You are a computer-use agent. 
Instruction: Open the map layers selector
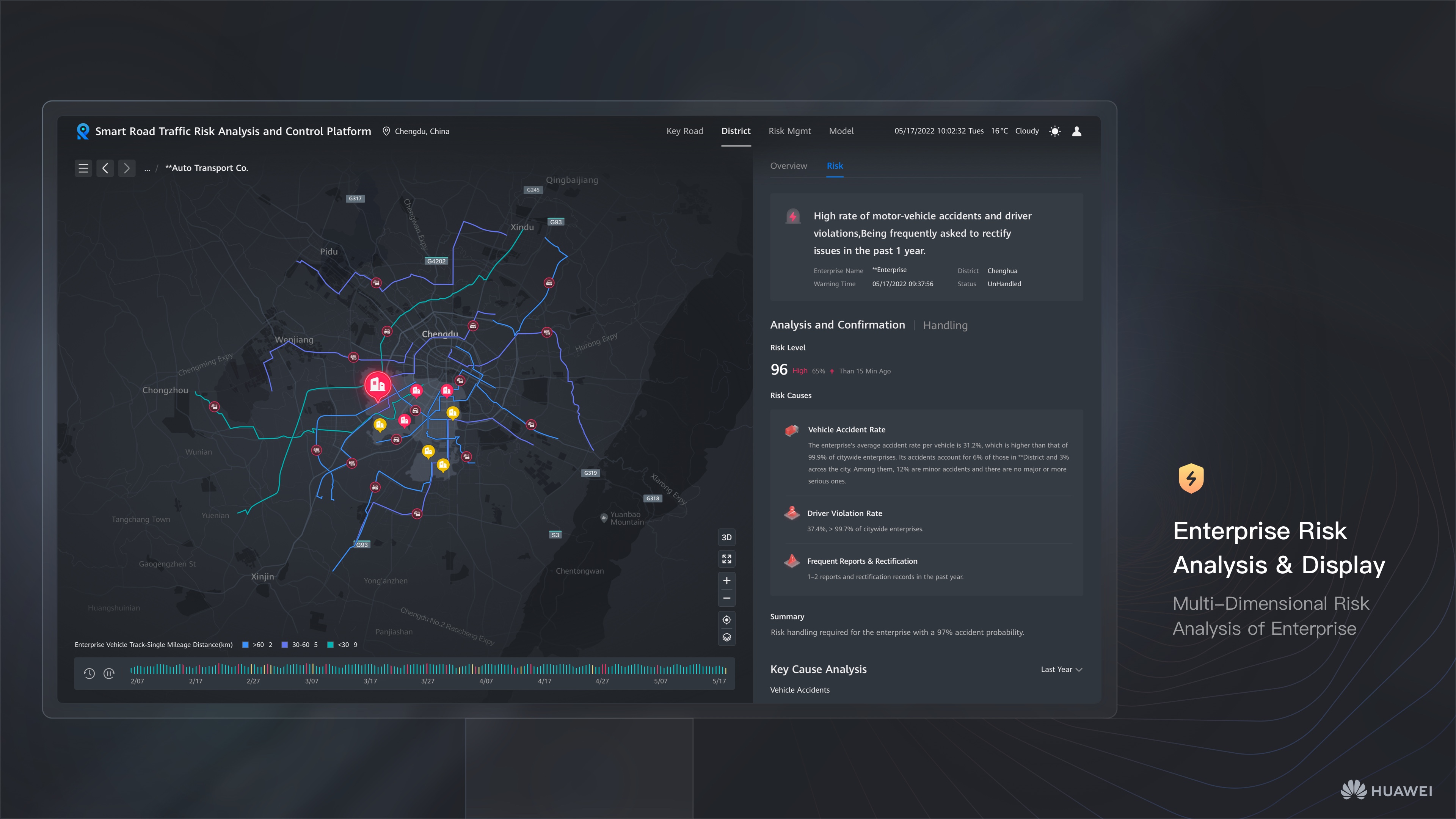[x=726, y=637]
